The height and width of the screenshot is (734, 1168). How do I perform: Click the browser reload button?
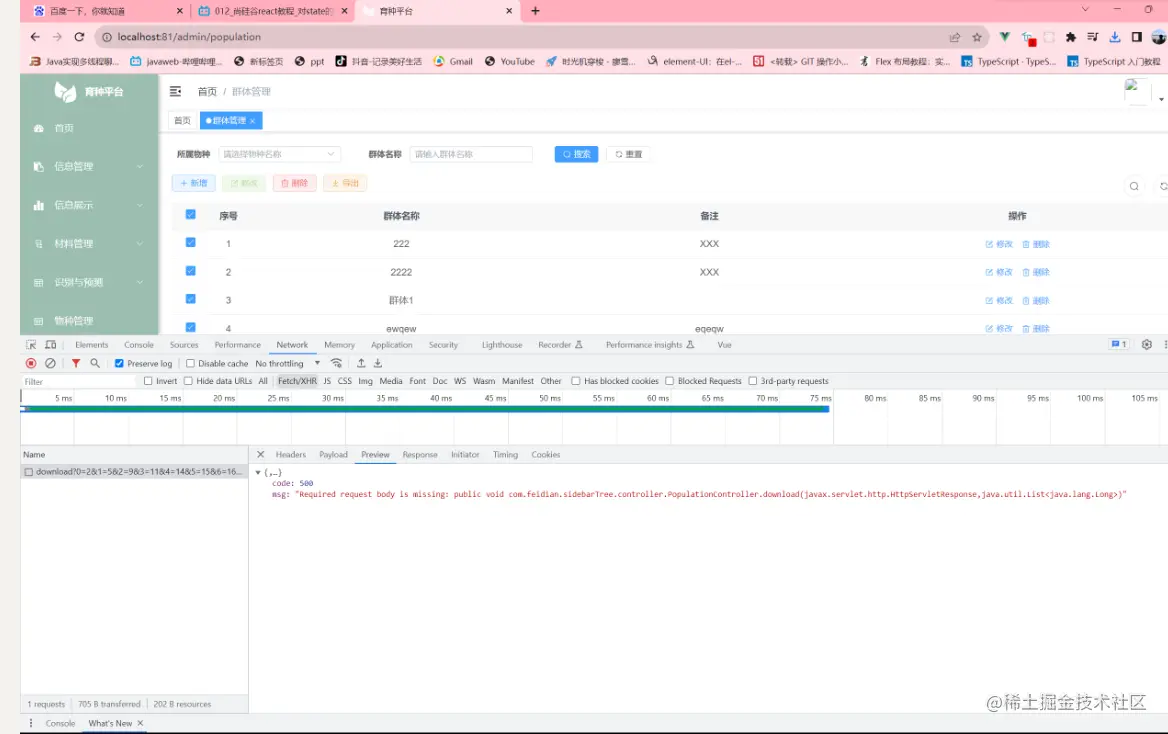pyautogui.click(x=79, y=37)
